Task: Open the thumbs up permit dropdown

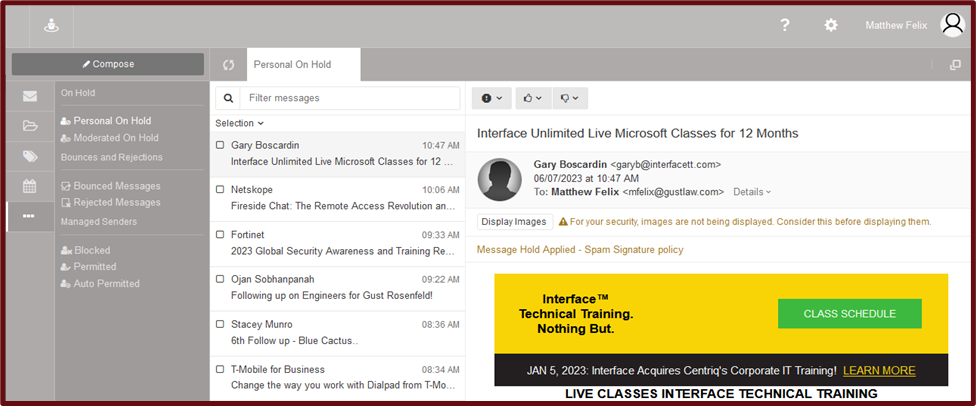Action: [532, 98]
